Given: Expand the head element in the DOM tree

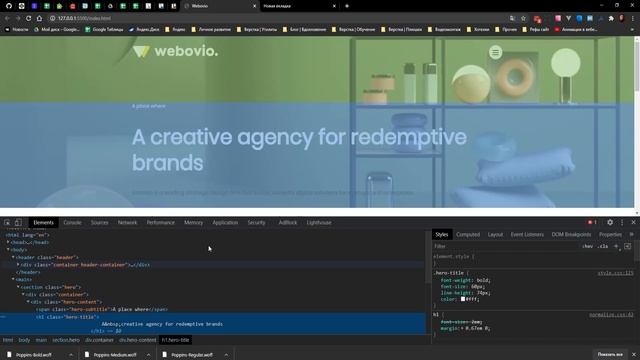Looking at the screenshot, I should point(8,242).
